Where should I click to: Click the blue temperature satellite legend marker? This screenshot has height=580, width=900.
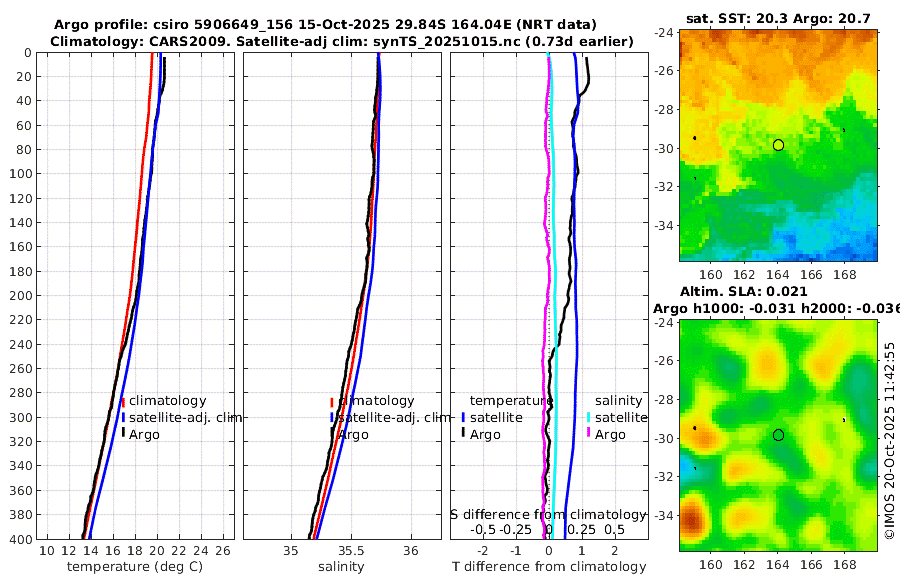tap(463, 417)
